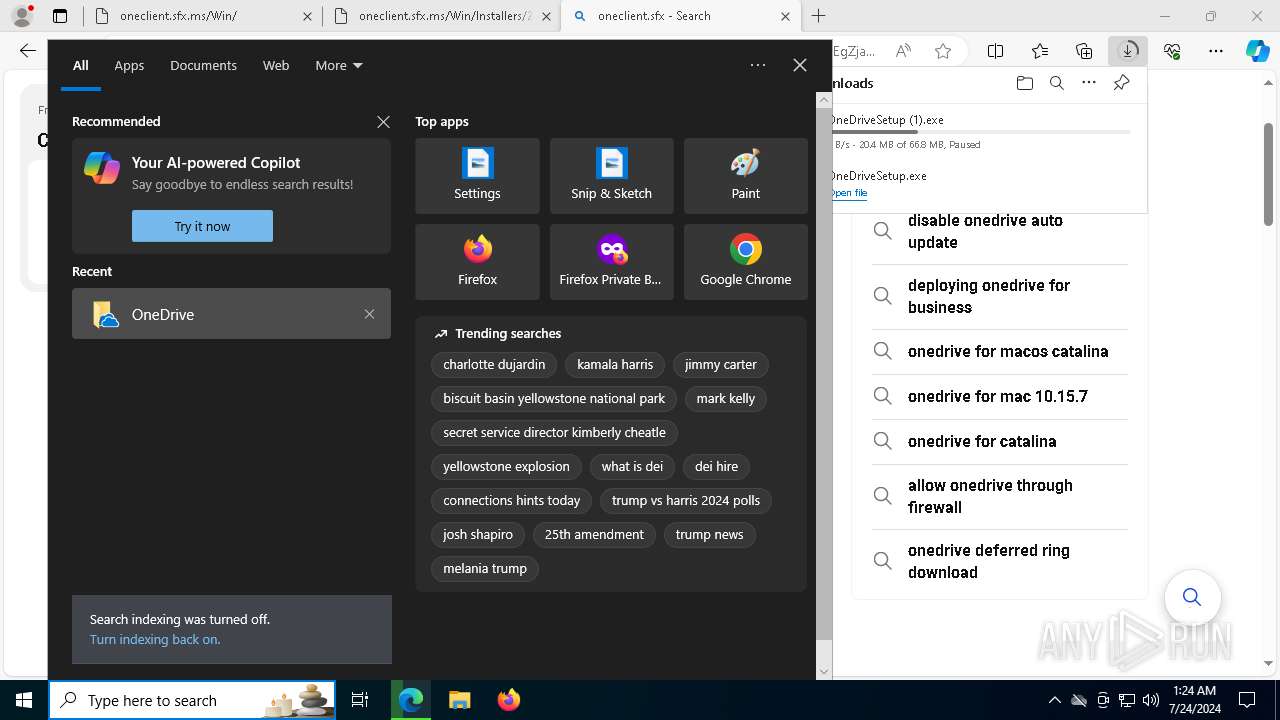Search trending kamala harris
1280x720 pixels.
point(615,364)
